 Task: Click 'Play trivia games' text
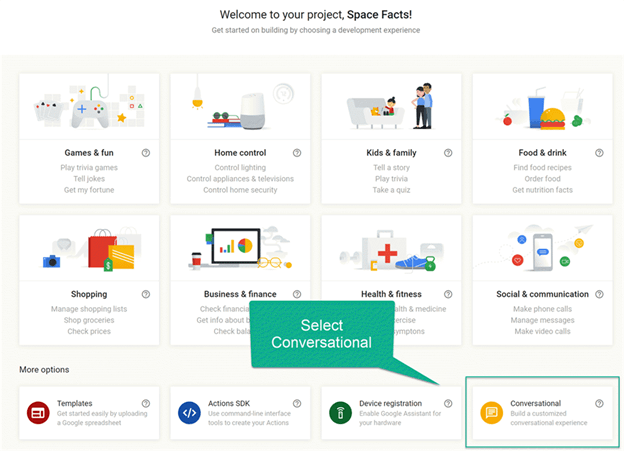[89, 168]
